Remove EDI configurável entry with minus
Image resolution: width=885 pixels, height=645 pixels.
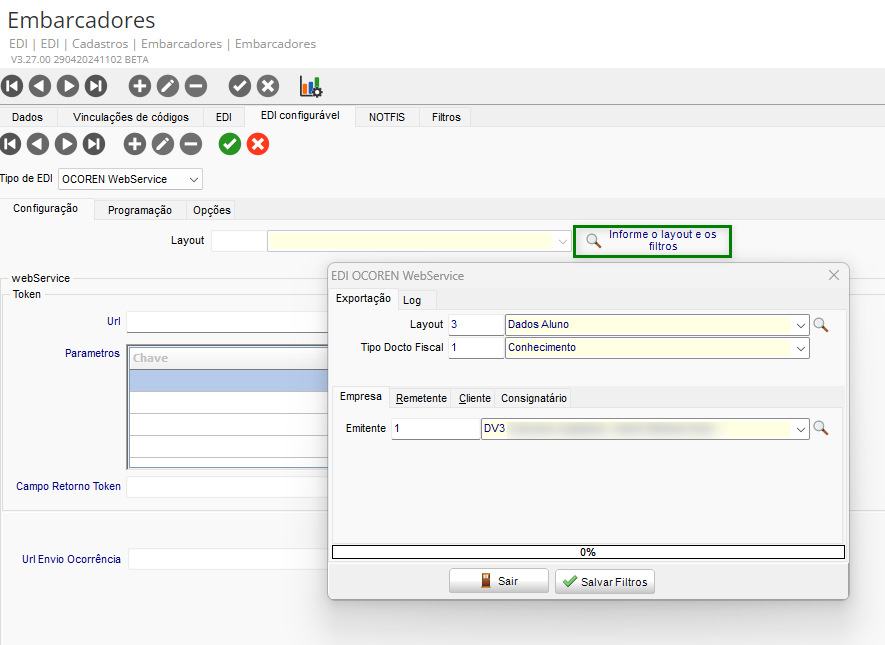191,144
